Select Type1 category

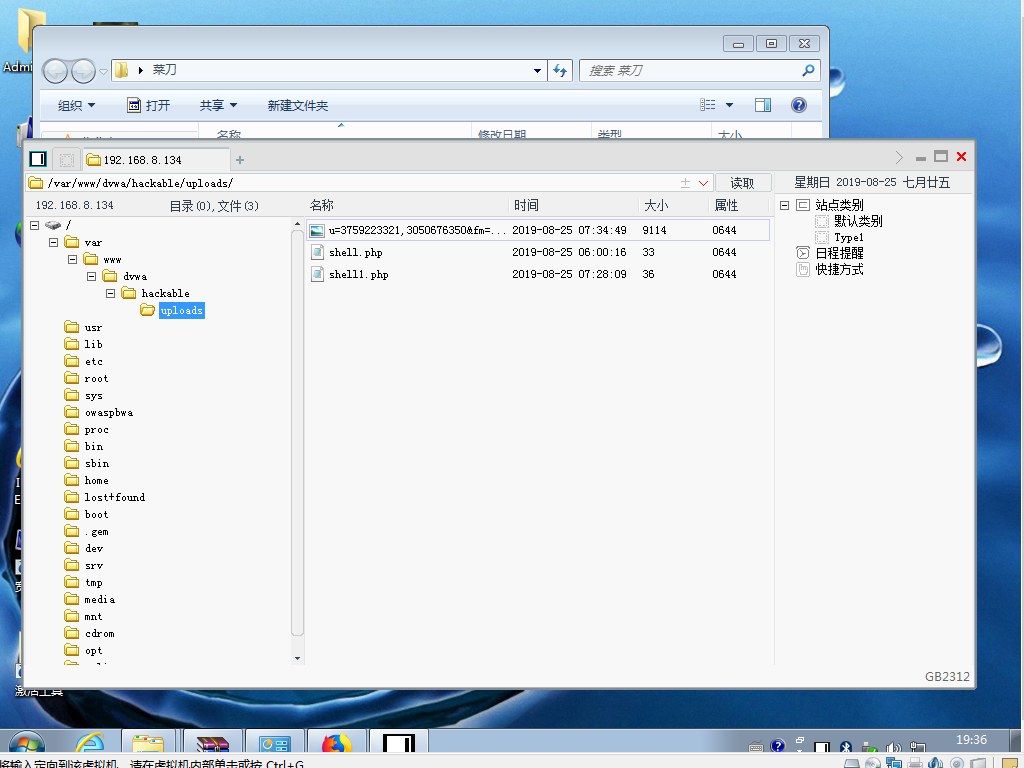click(848, 237)
